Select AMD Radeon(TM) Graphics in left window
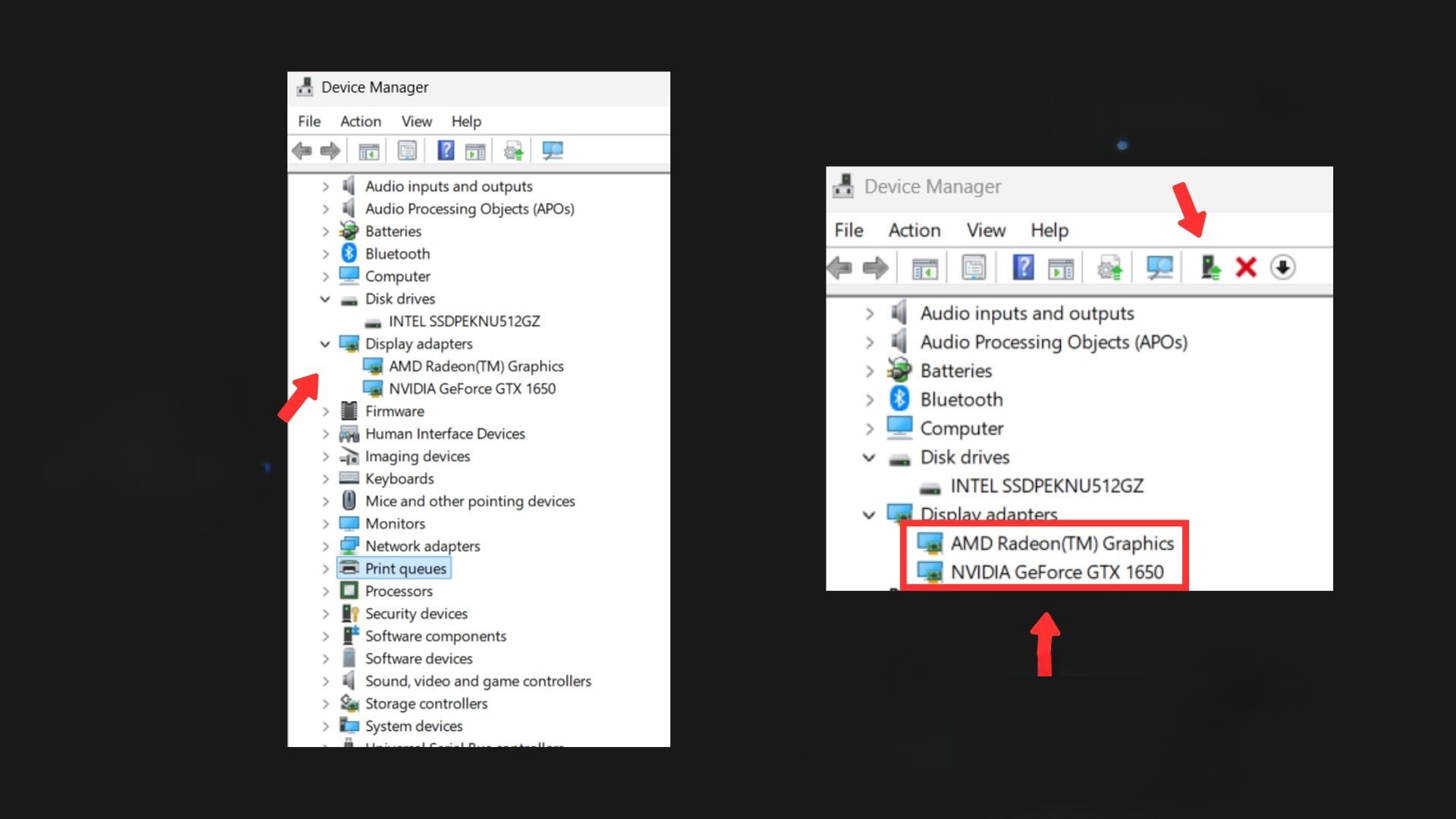 (475, 366)
